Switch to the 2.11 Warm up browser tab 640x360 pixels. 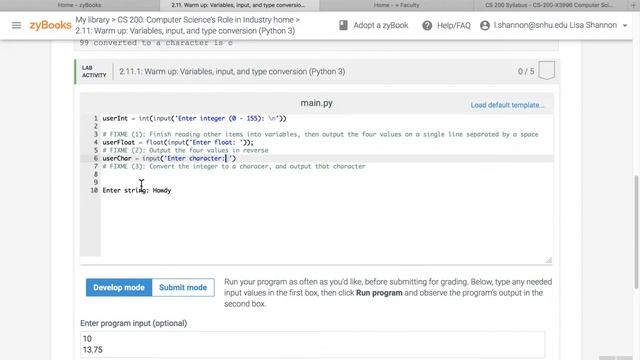point(239,5)
